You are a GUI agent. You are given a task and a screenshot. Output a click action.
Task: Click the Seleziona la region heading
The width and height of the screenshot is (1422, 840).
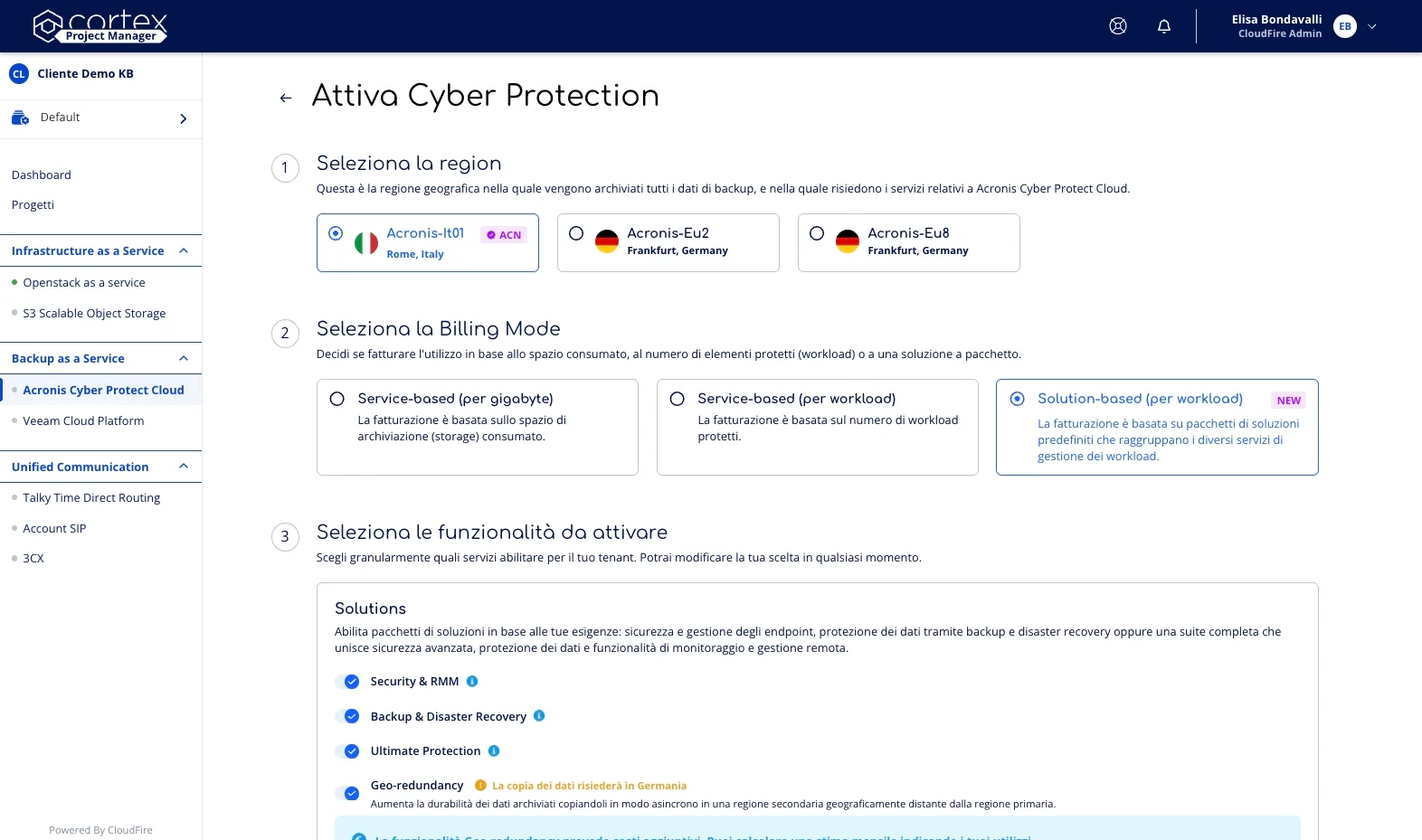[409, 164]
